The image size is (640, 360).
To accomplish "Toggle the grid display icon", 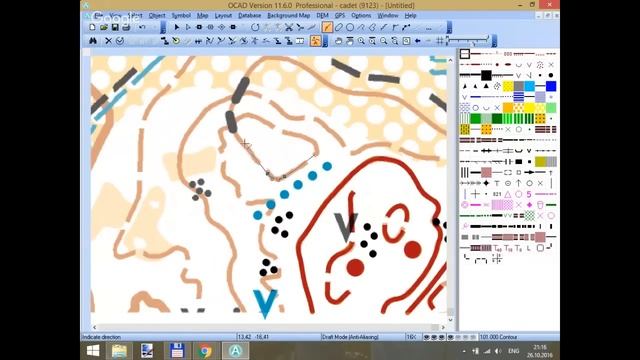I will 440,41.
